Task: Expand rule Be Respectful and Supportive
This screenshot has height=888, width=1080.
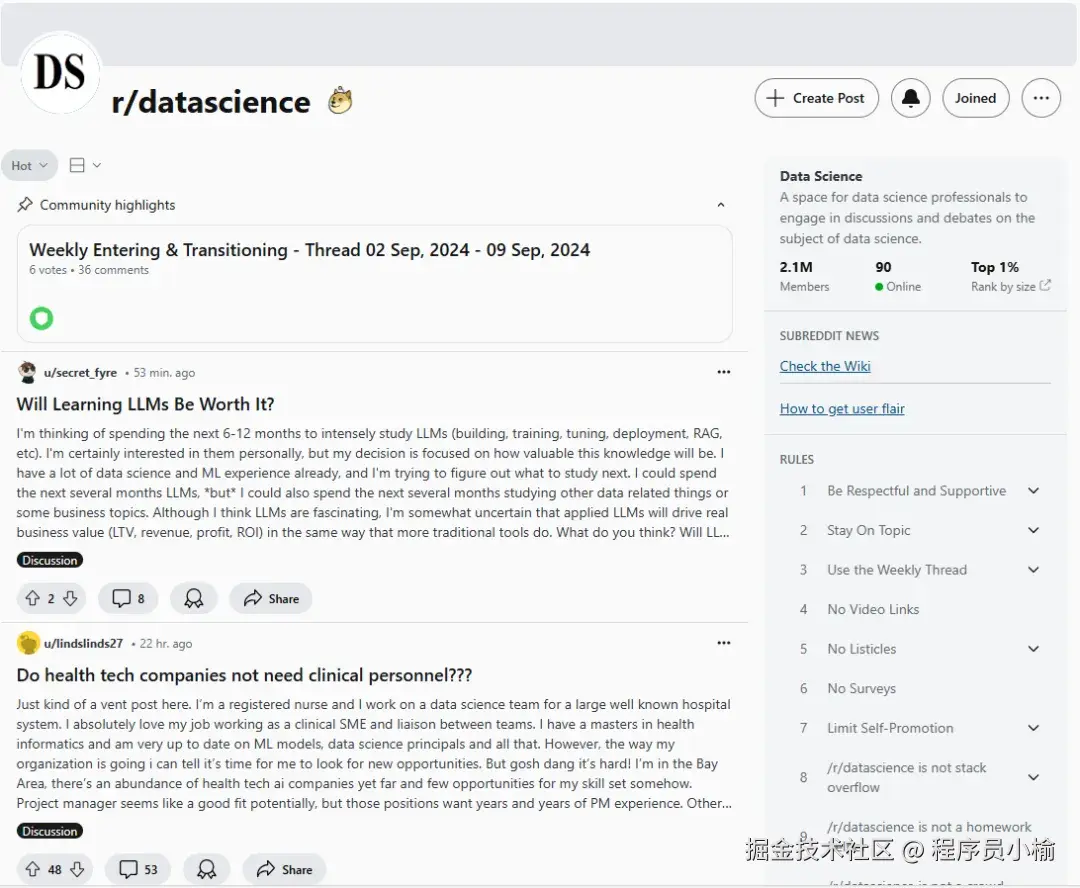Action: 1033,491
